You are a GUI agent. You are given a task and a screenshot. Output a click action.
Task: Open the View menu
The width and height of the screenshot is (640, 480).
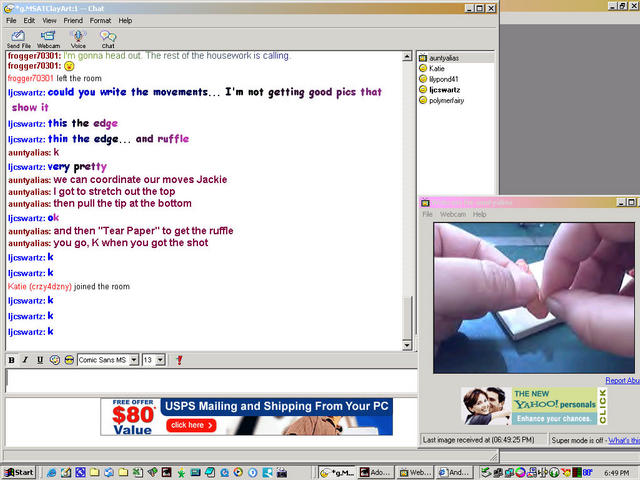(x=49, y=20)
